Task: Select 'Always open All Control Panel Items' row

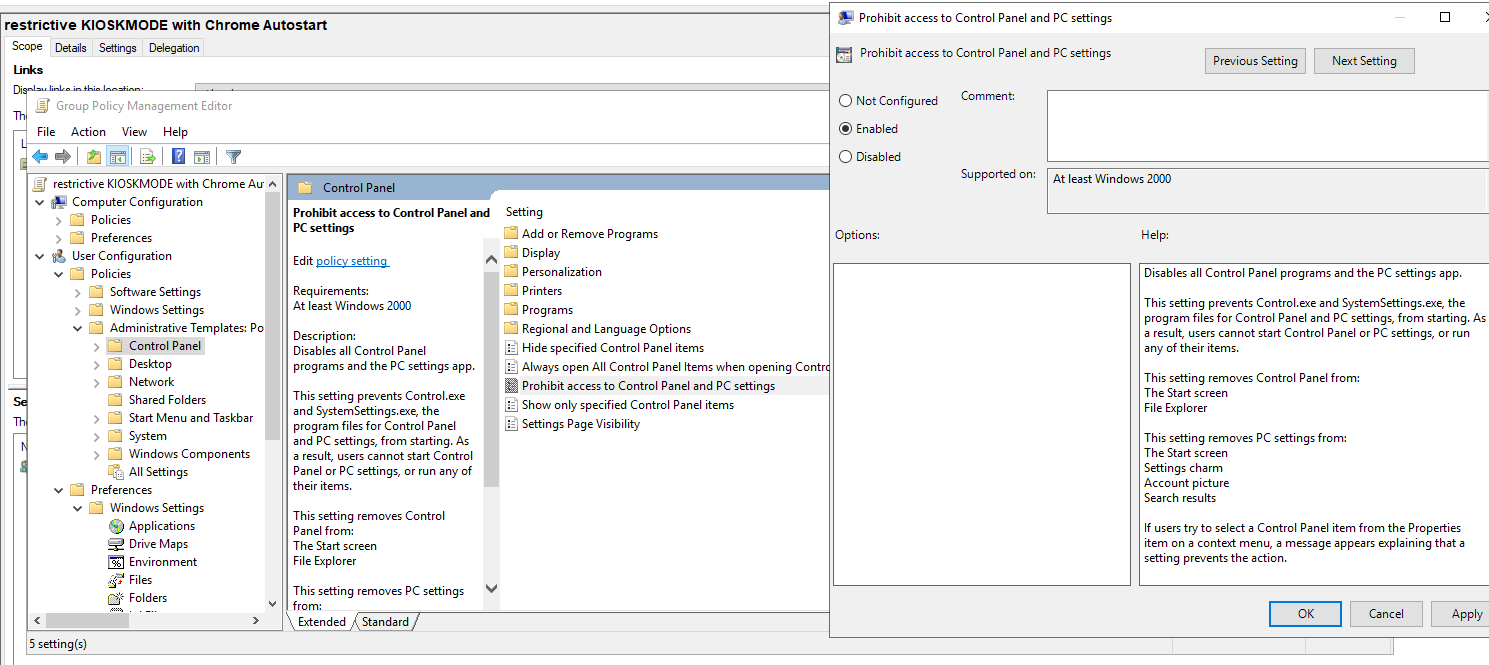Action: click(665, 367)
